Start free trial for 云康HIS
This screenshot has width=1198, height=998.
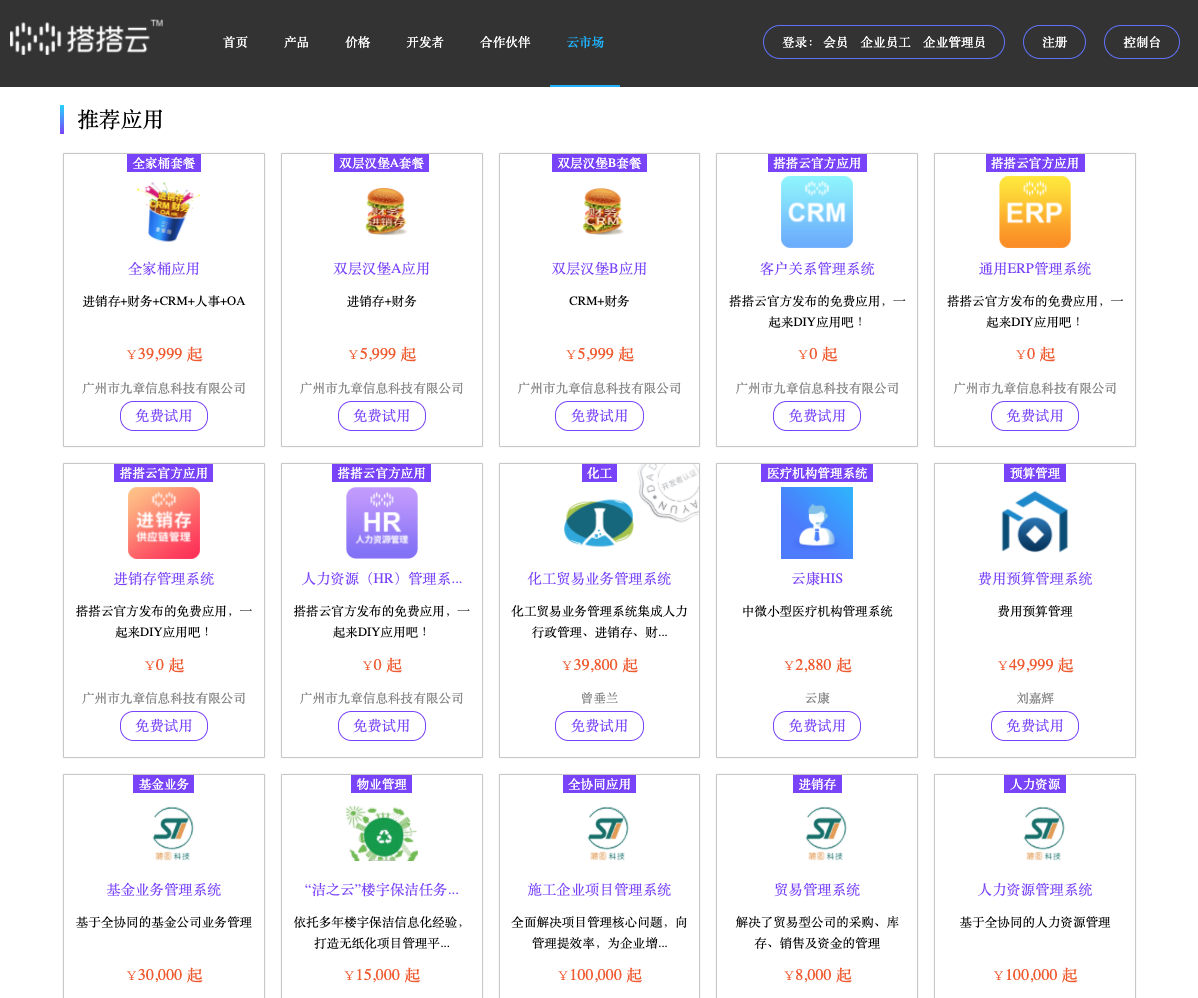[817, 726]
